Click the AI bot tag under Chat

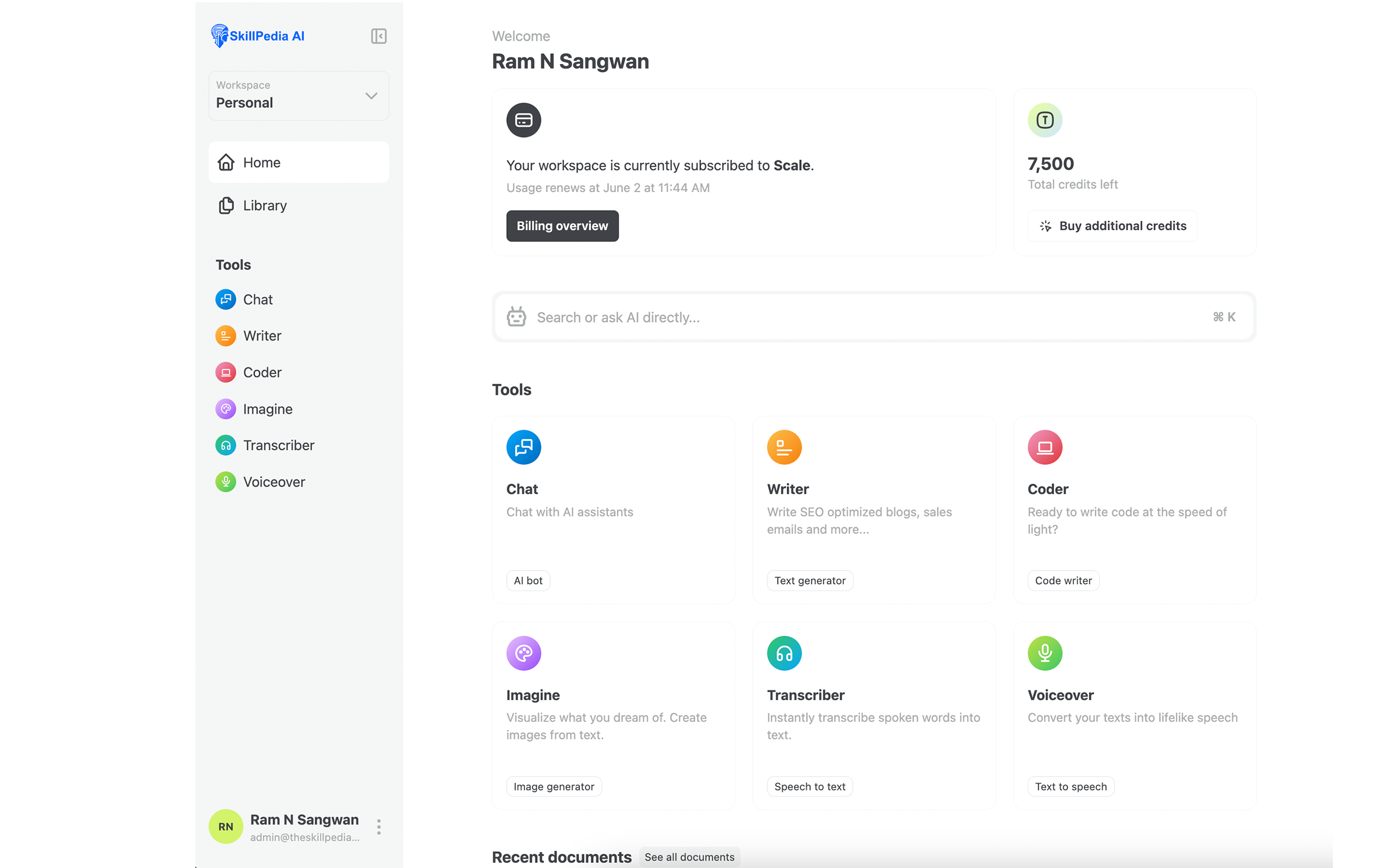click(528, 580)
